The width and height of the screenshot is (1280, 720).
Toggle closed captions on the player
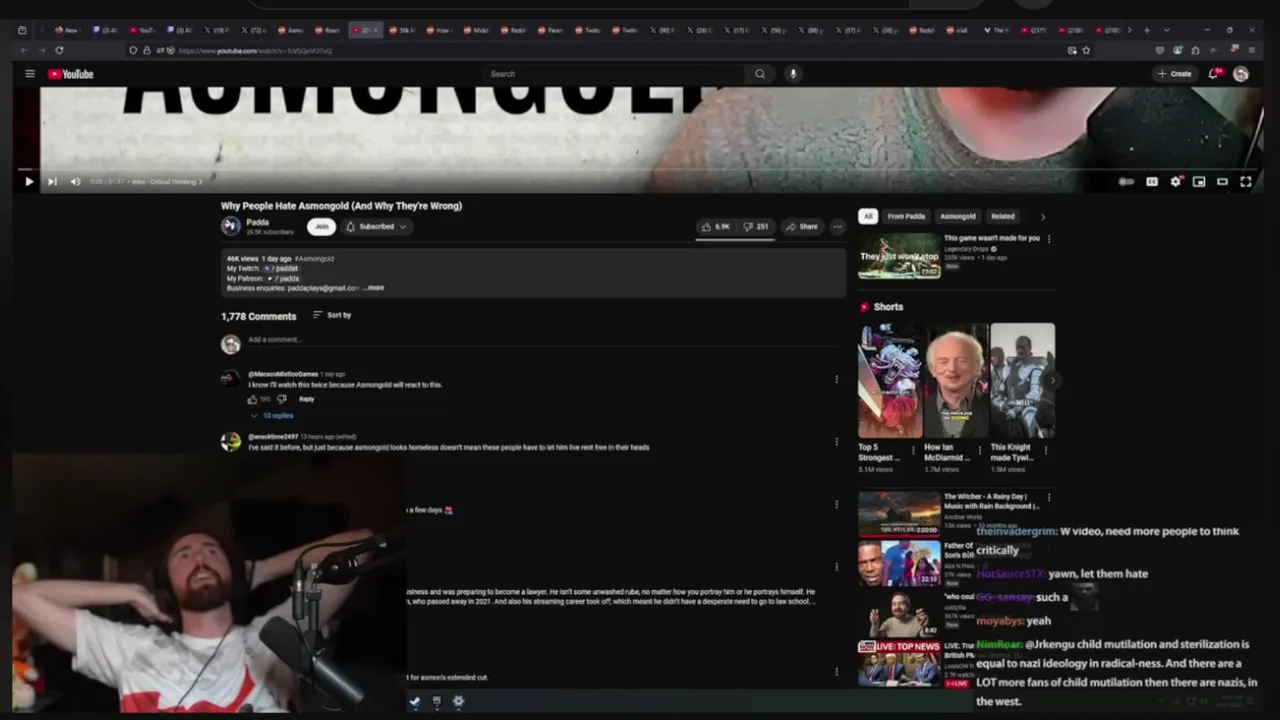[x=1152, y=182]
